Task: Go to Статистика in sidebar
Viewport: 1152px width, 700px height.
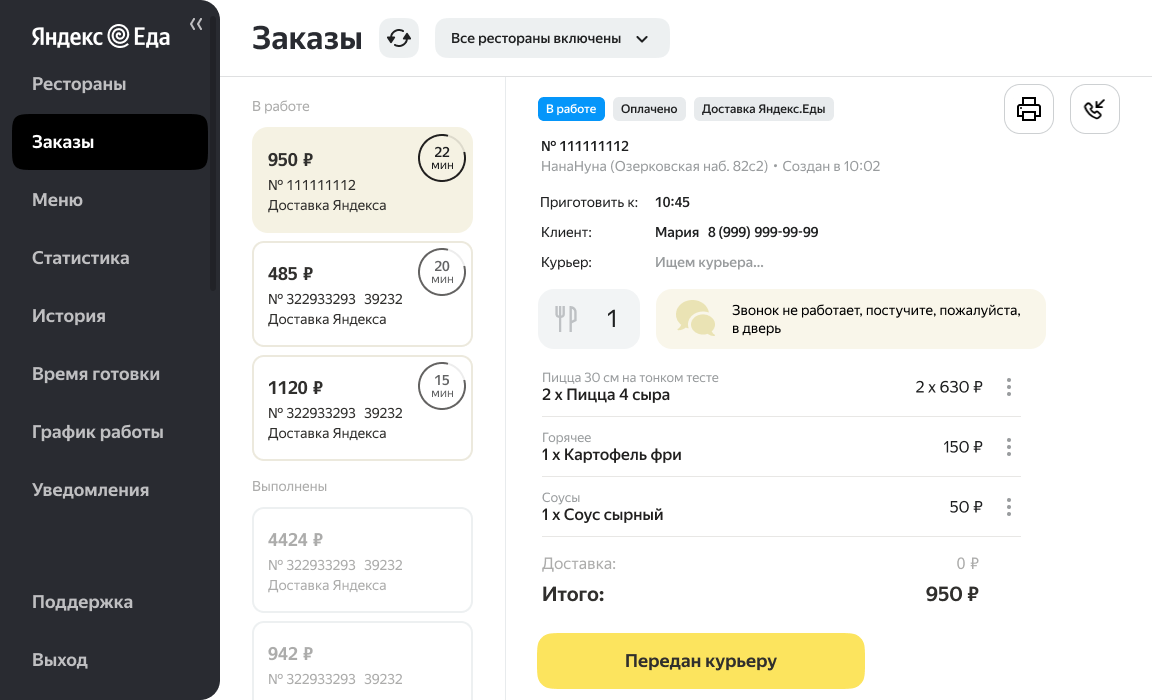Action: (x=81, y=258)
